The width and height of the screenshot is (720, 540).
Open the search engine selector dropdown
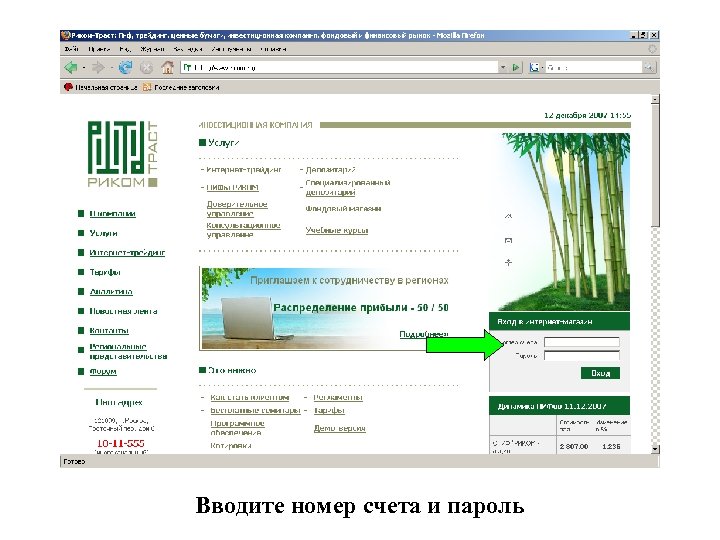pos(542,68)
